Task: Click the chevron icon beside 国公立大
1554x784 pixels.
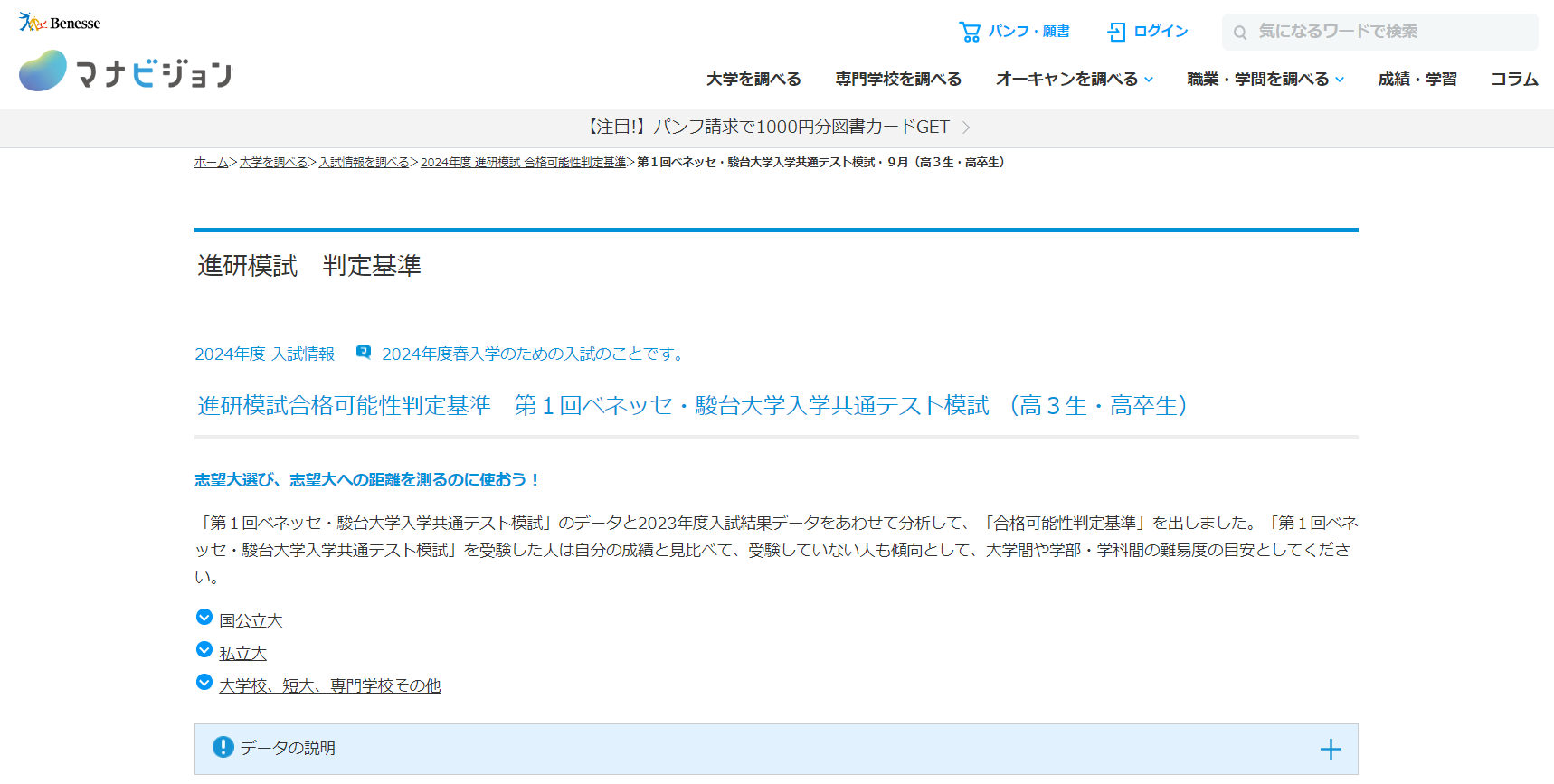Action: coord(204,618)
